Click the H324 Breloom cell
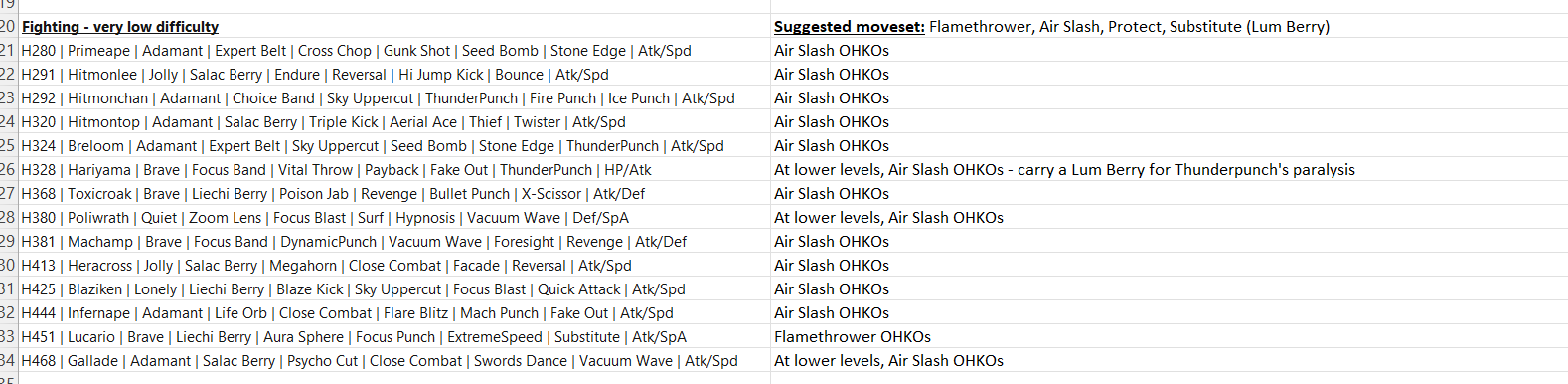This screenshot has height=384, width=1568. tap(394, 146)
